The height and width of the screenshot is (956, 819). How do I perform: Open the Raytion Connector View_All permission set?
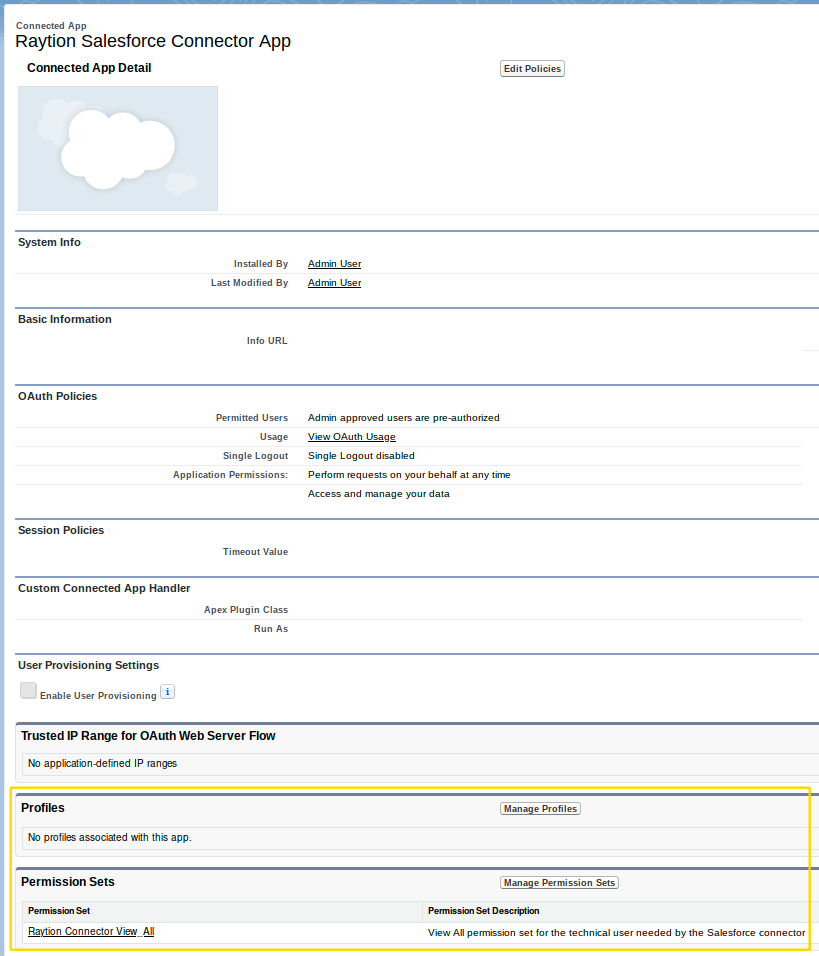(x=91, y=932)
